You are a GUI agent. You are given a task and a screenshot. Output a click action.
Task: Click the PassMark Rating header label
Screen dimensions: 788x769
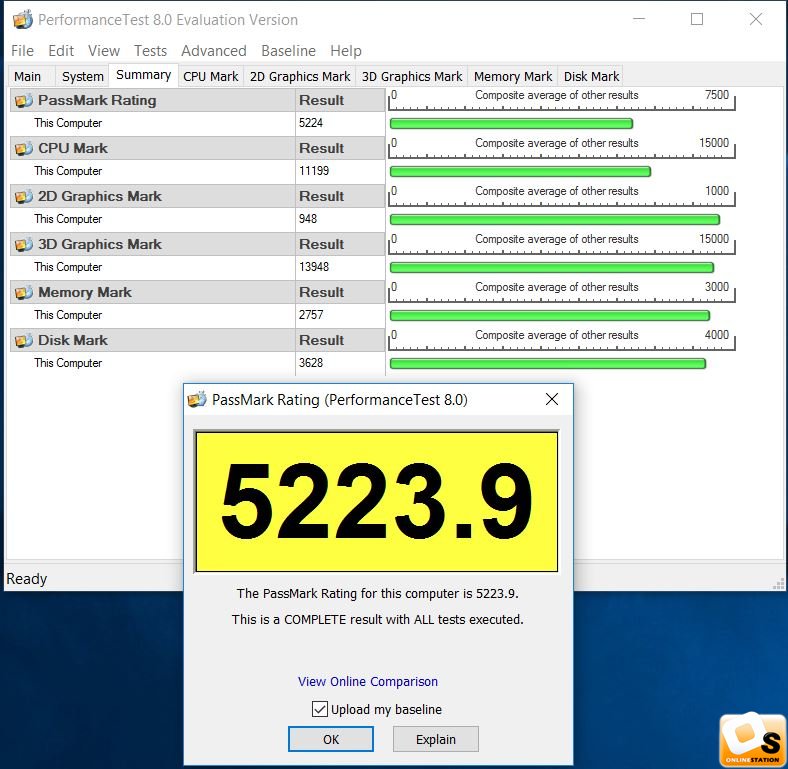[97, 101]
